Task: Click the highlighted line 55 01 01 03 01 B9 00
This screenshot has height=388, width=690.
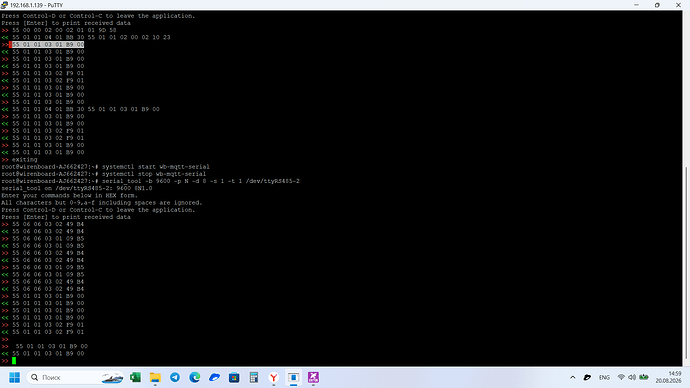Action: 48,44
